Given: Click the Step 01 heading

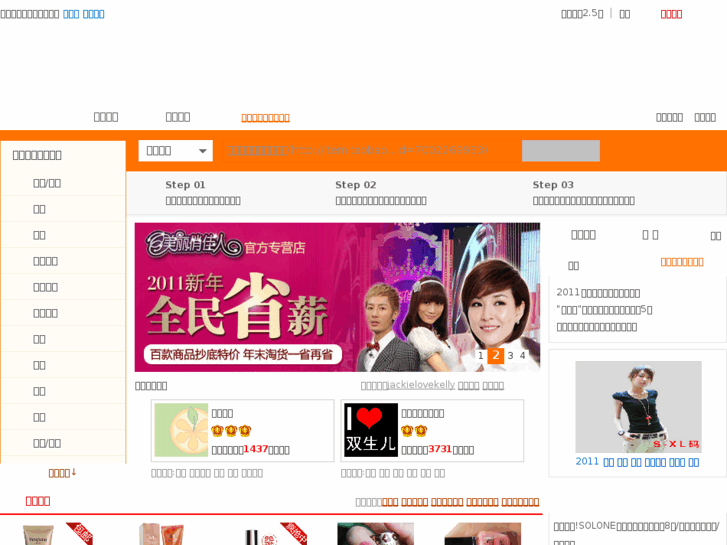Looking at the screenshot, I should (x=185, y=185).
